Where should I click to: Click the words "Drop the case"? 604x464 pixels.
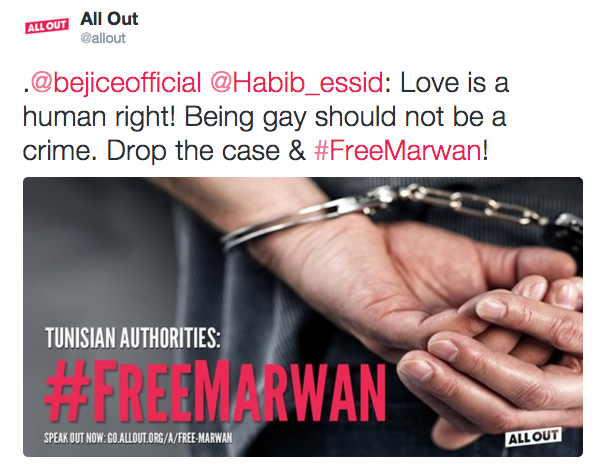pyautogui.click(x=193, y=151)
